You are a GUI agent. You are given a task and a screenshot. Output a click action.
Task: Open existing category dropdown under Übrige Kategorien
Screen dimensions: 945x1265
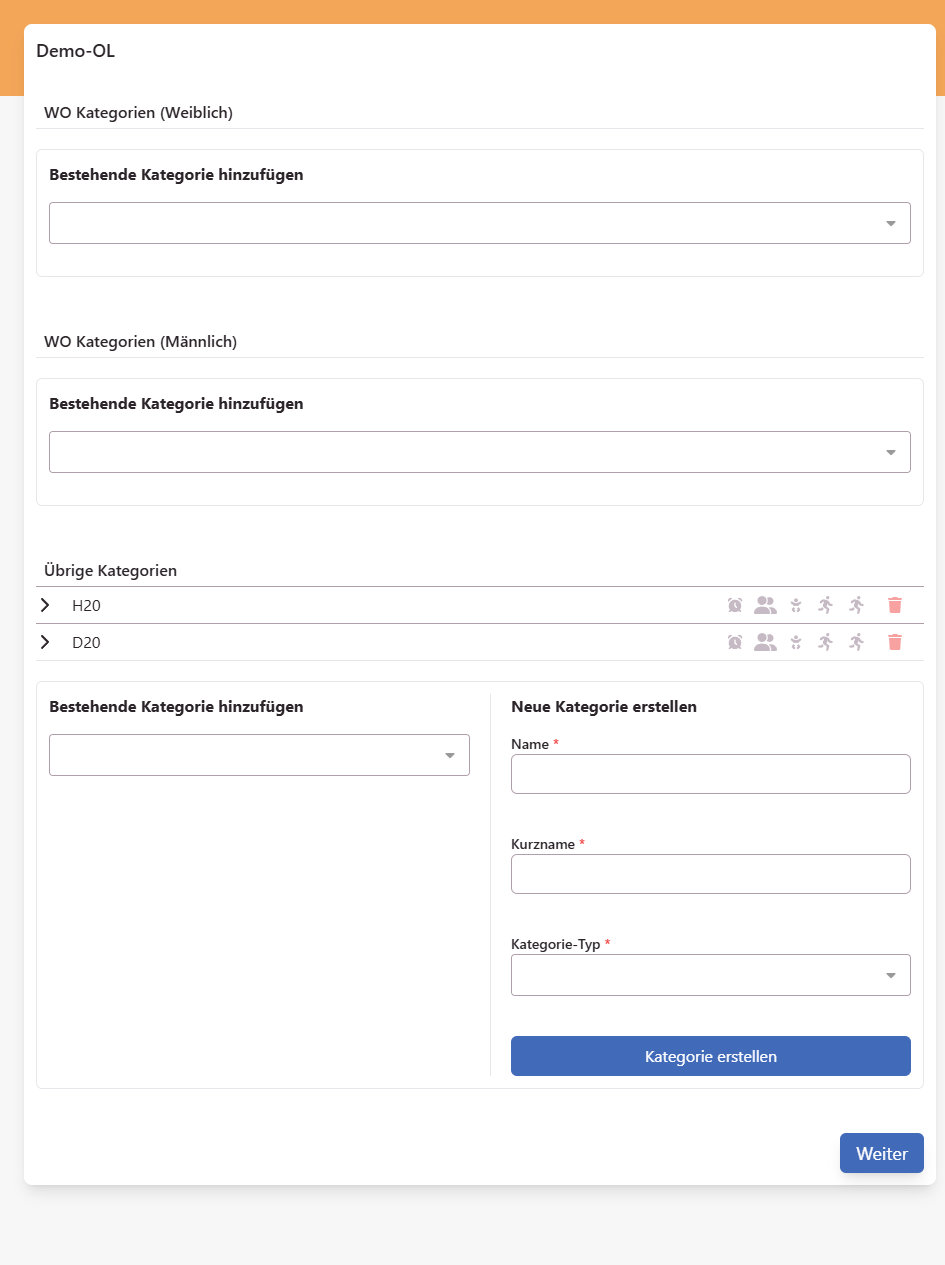(x=259, y=755)
